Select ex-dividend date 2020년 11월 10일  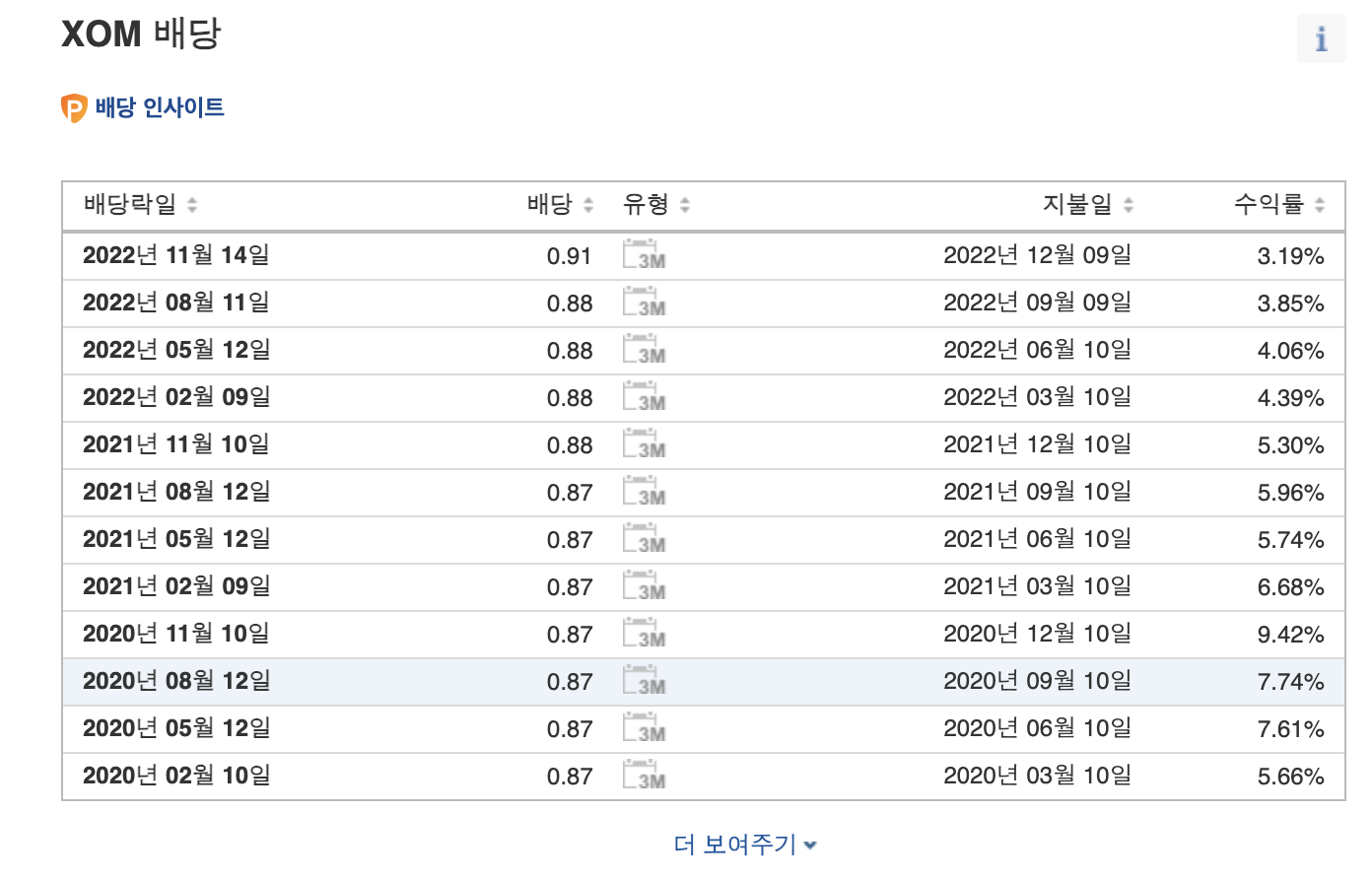(176, 634)
